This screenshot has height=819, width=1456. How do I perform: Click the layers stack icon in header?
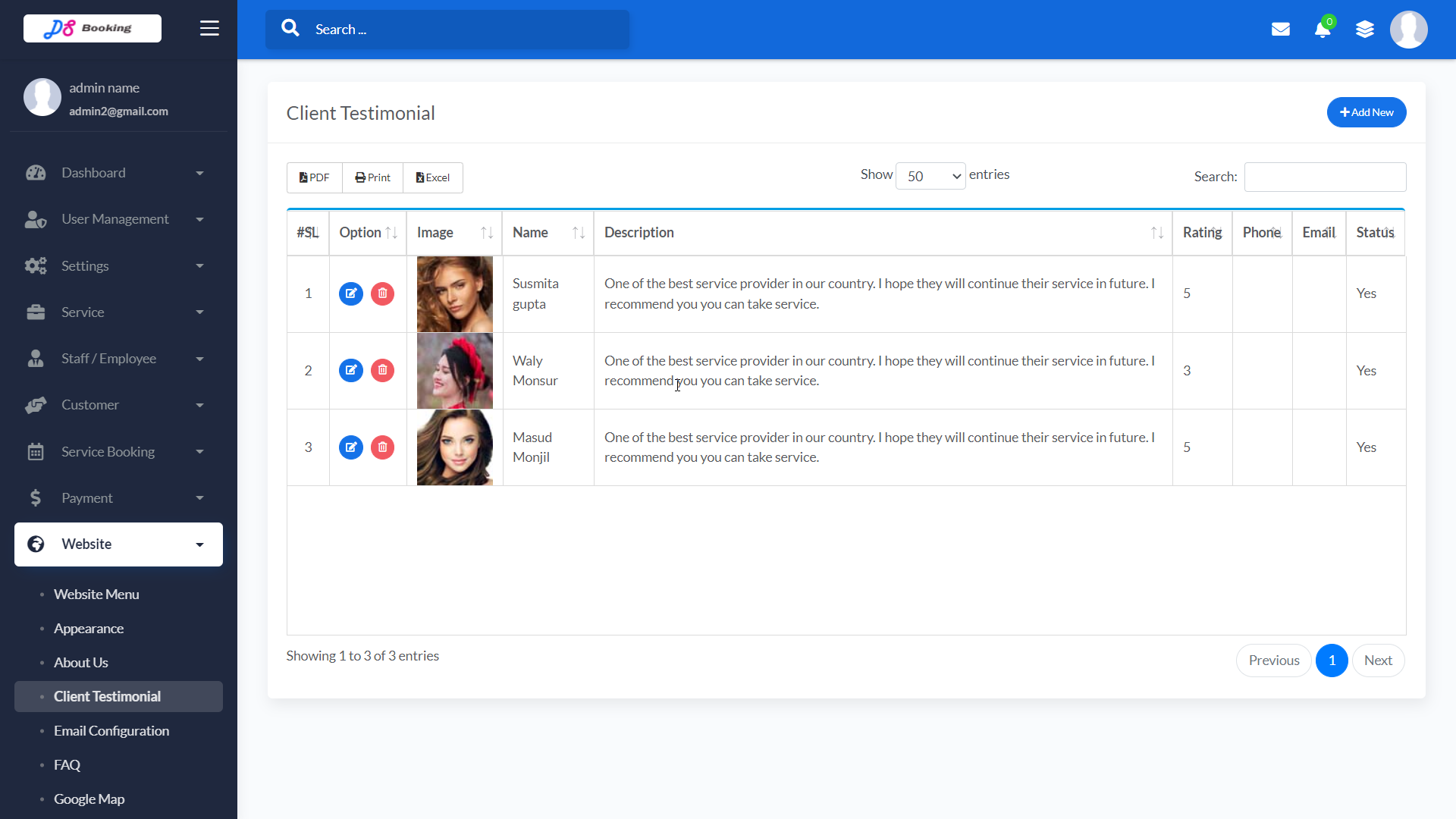point(1365,30)
